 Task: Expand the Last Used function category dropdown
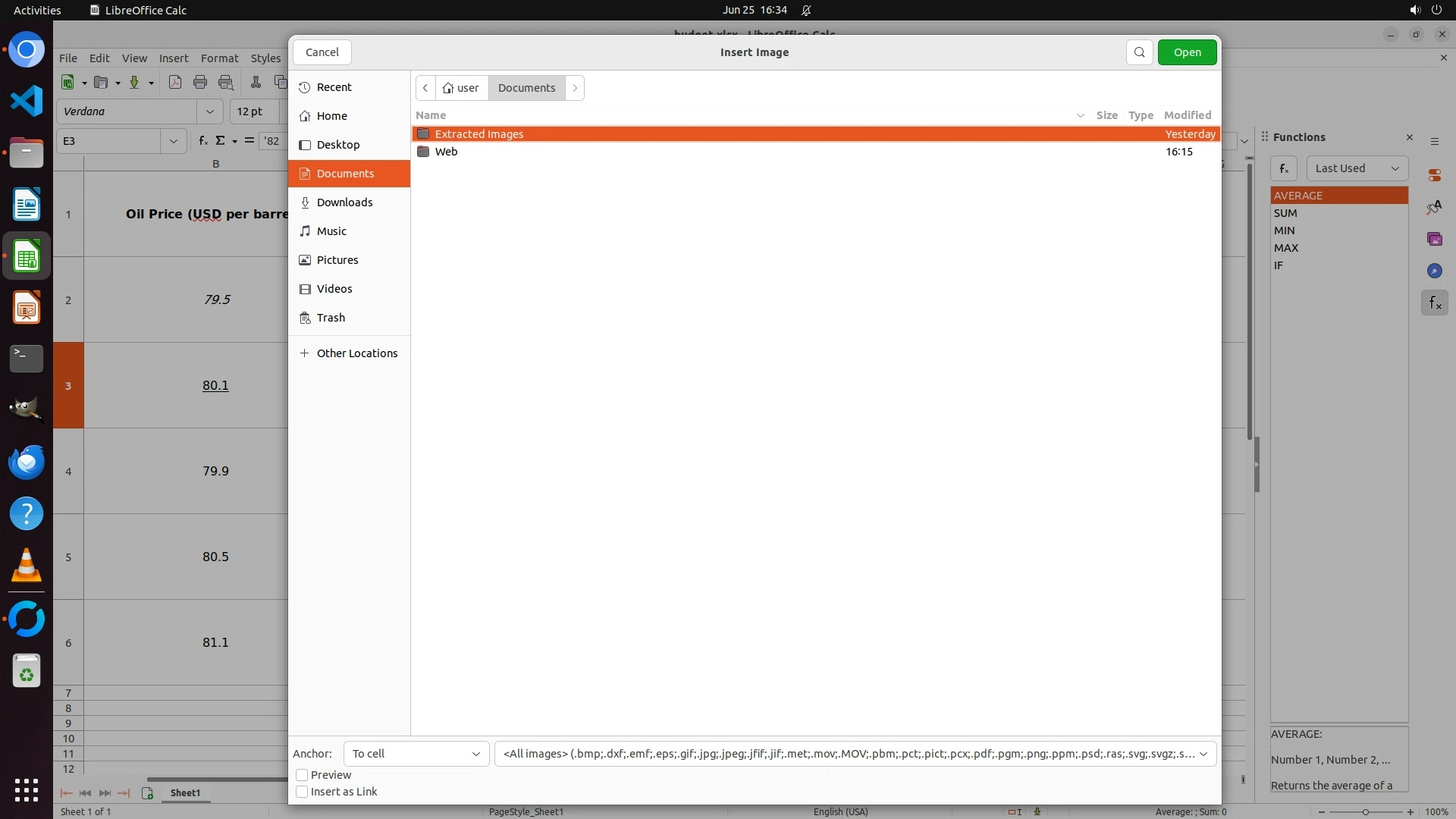[1357, 168]
